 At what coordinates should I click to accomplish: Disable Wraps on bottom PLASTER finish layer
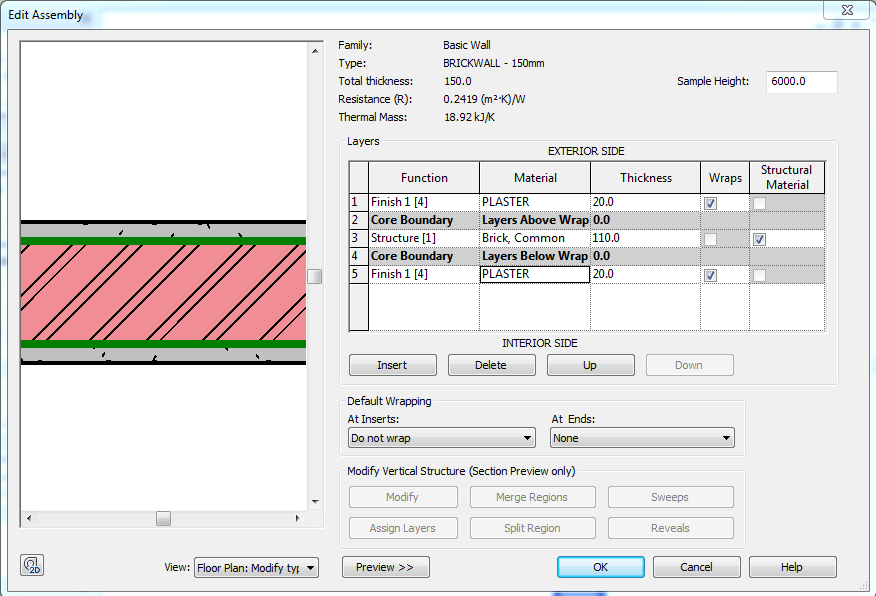[710, 275]
